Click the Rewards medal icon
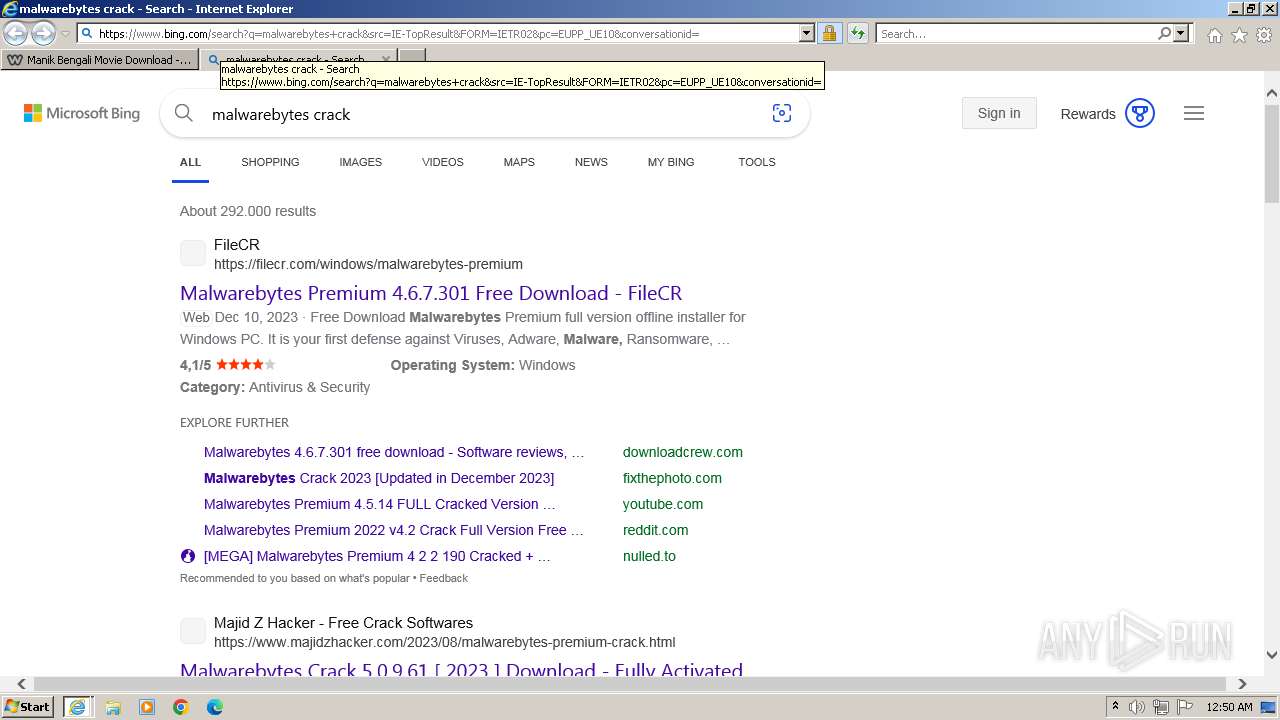The width and height of the screenshot is (1280, 720). point(1140,113)
